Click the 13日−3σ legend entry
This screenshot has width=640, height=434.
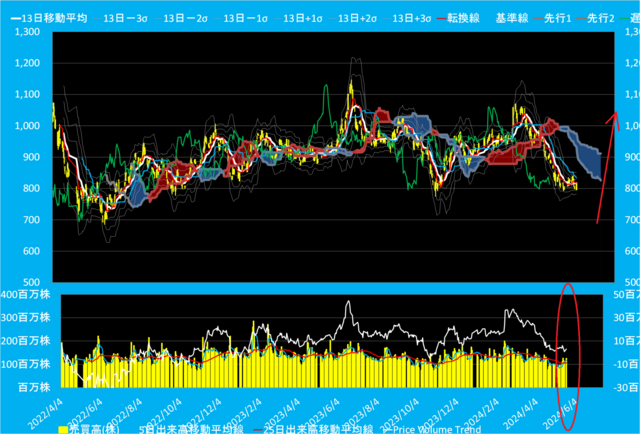(x=121, y=18)
